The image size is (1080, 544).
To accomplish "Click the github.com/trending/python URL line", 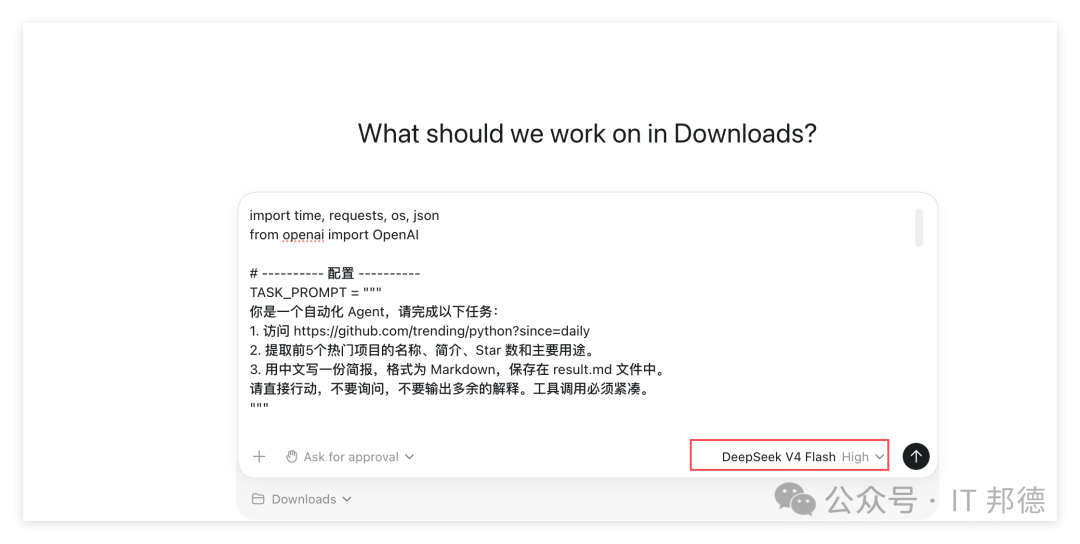I will coord(419,331).
